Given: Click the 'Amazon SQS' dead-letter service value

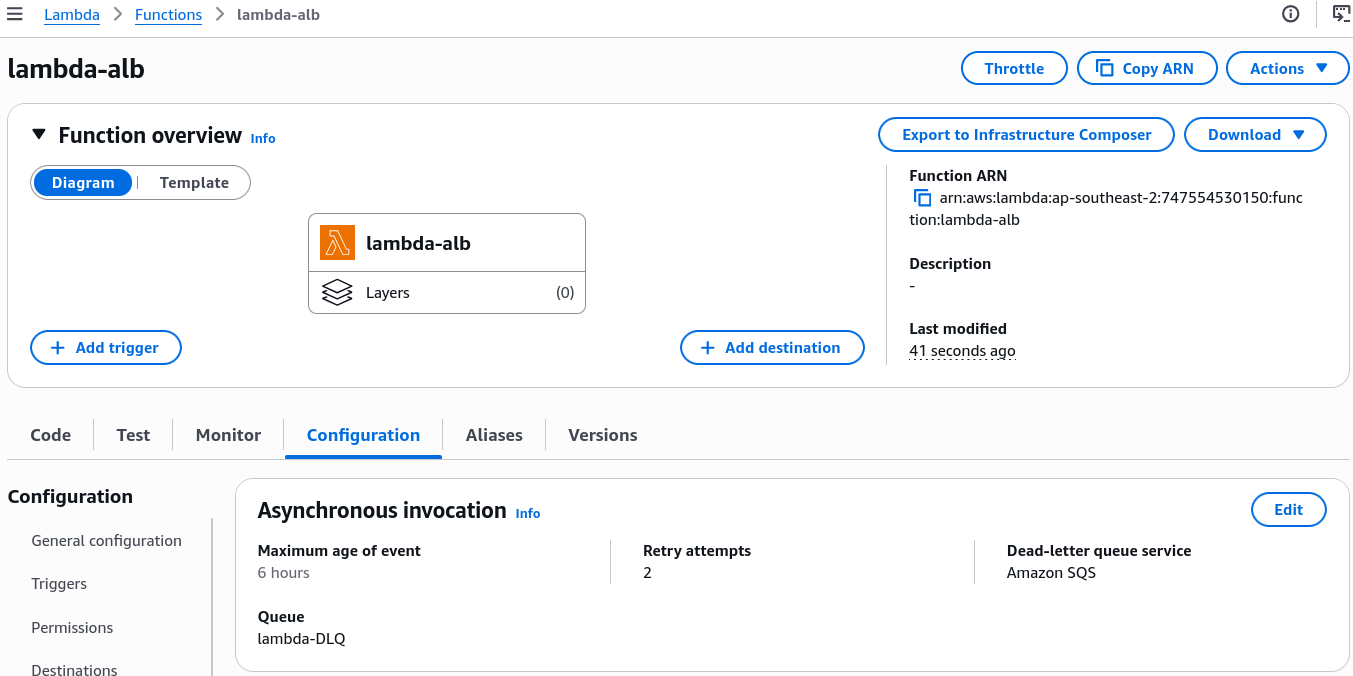Looking at the screenshot, I should coord(1051,573).
